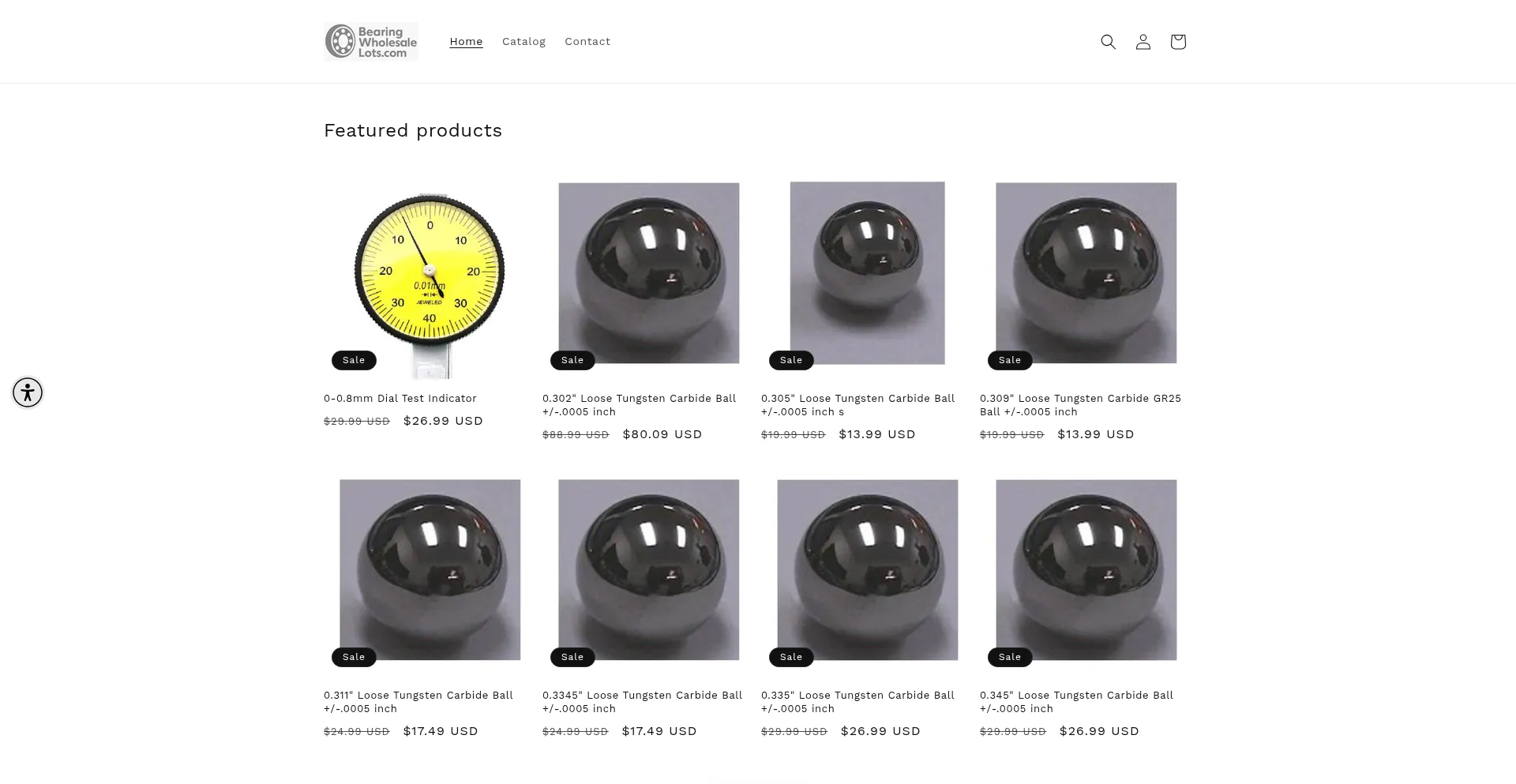The height and width of the screenshot is (784, 1516).
Task: Open the search magnifier icon
Action: 1108,42
